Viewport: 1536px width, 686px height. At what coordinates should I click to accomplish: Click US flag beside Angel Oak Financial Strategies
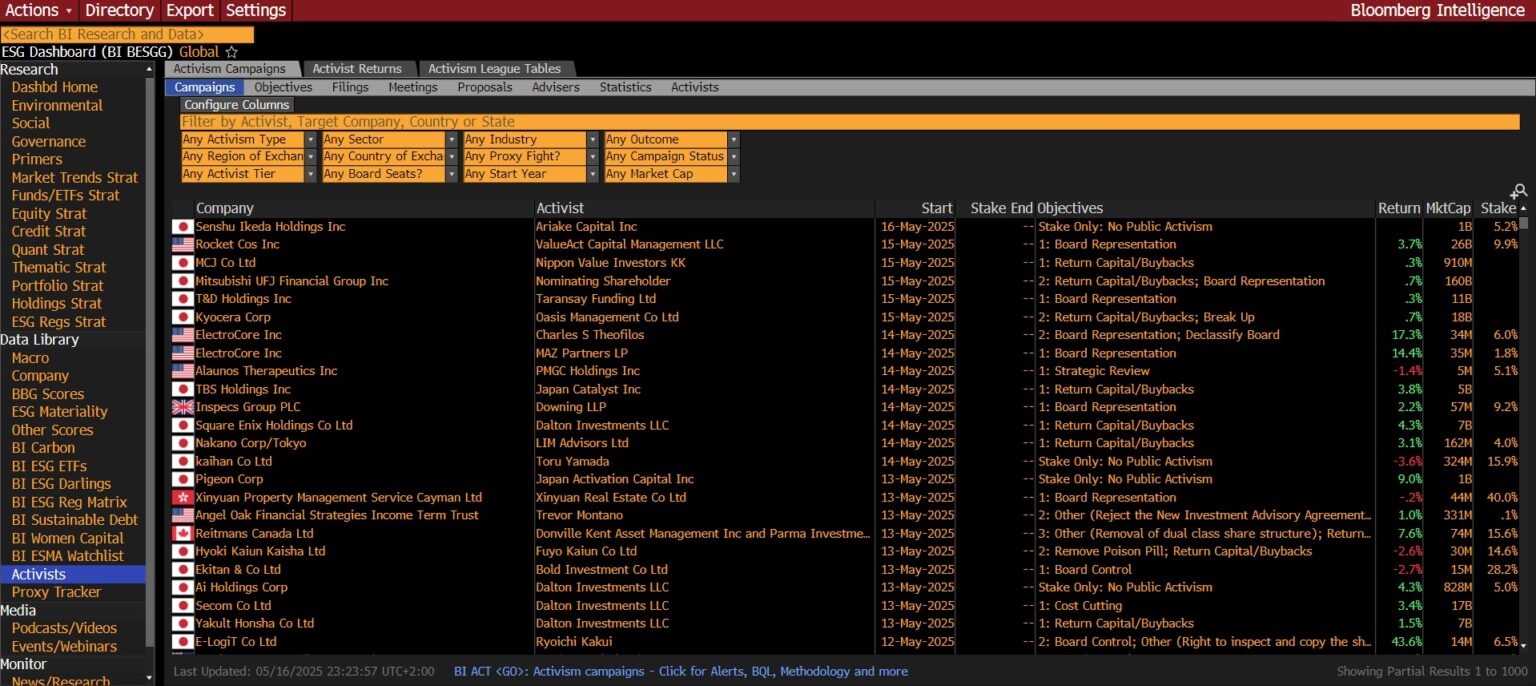click(x=183, y=515)
